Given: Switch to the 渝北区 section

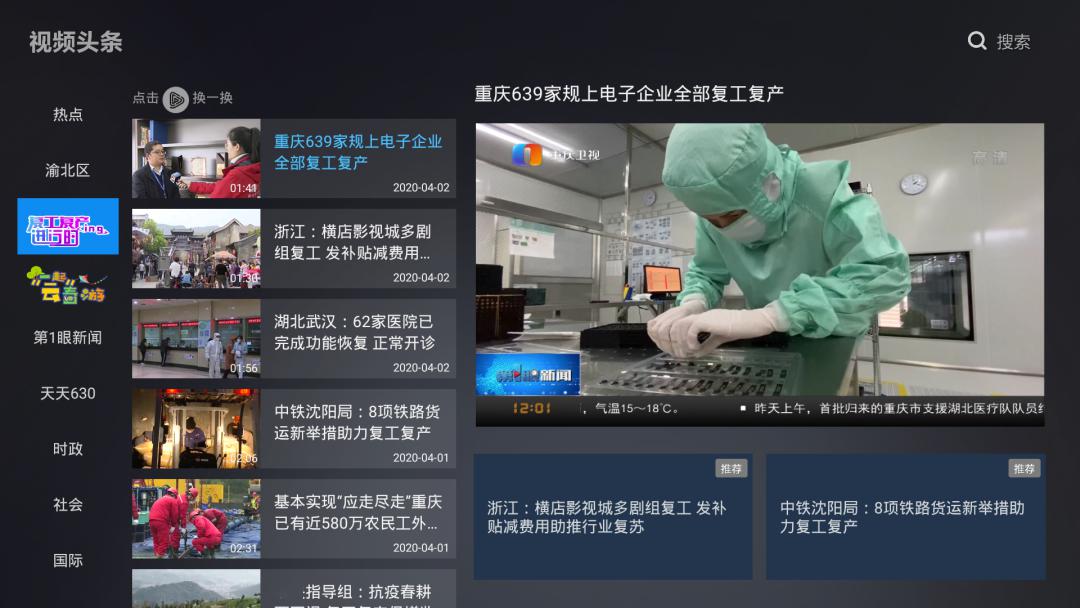Looking at the screenshot, I should click(x=67, y=170).
